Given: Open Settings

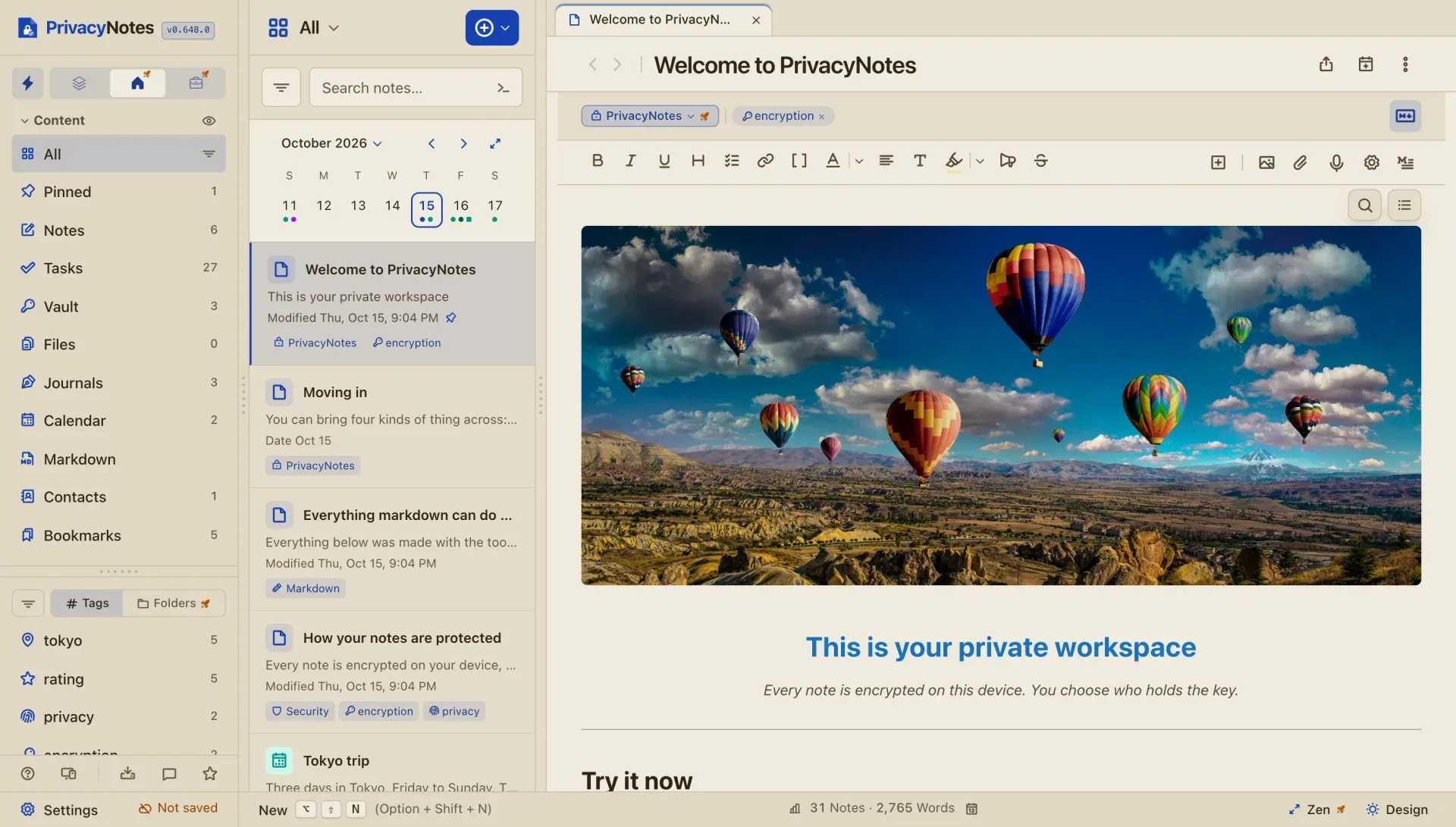Looking at the screenshot, I should coord(59,810).
